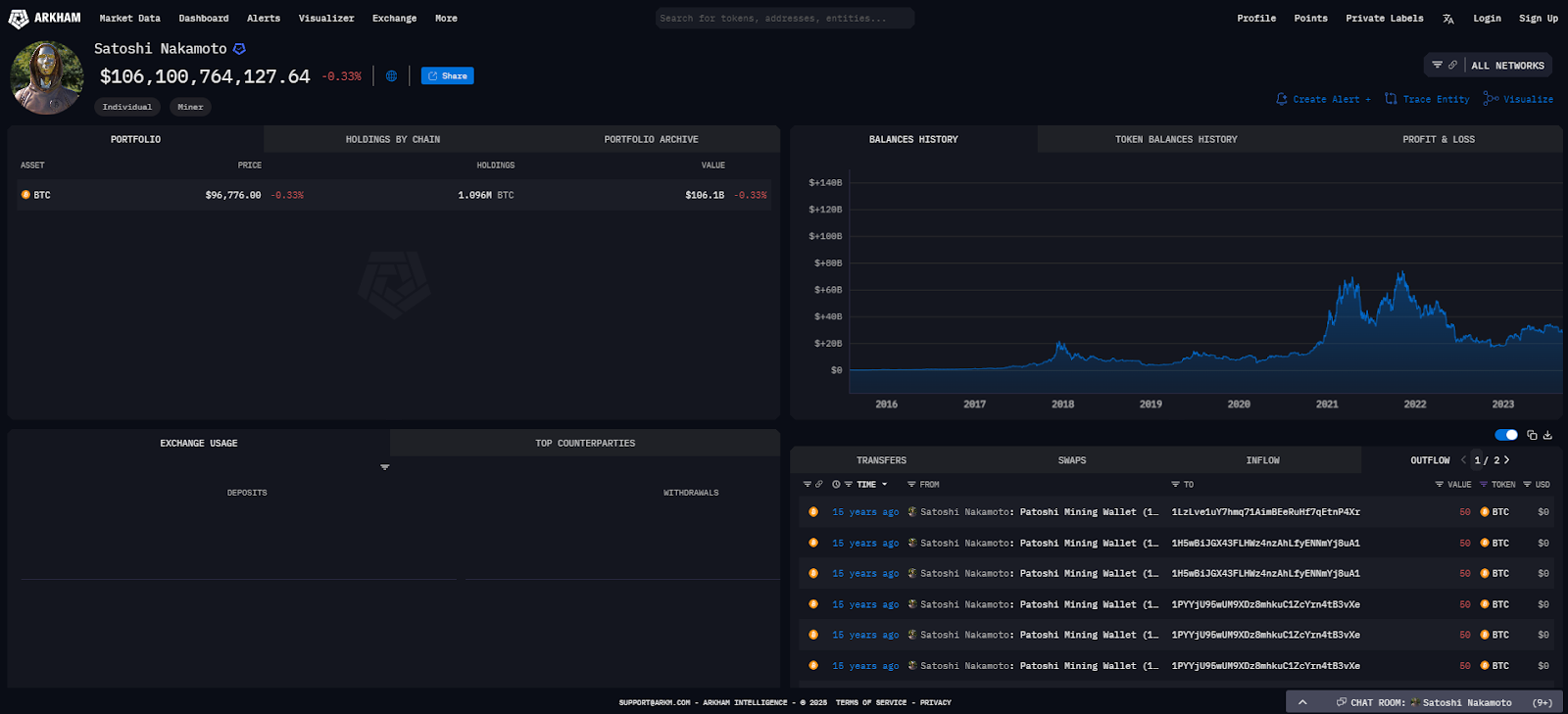Focus the search tokens, addresses field
The width and height of the screenshot is (1568, 714).
[x=784, y=18]
